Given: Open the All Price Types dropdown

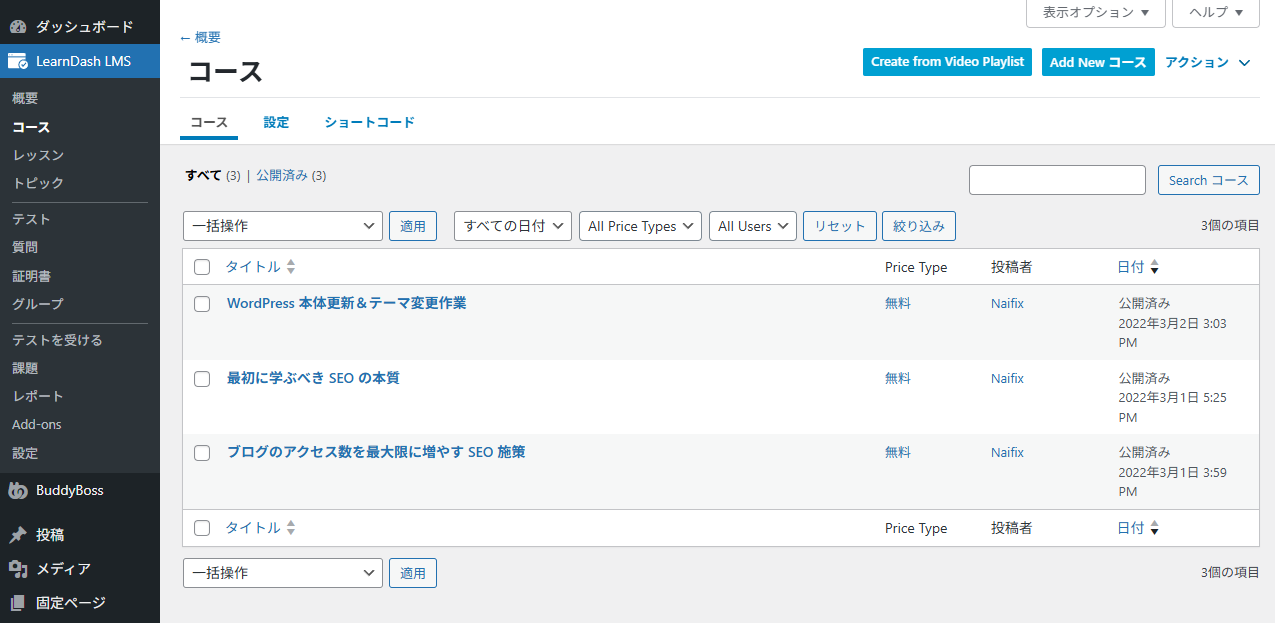Looking at the screenshot, I should [640, 226].
